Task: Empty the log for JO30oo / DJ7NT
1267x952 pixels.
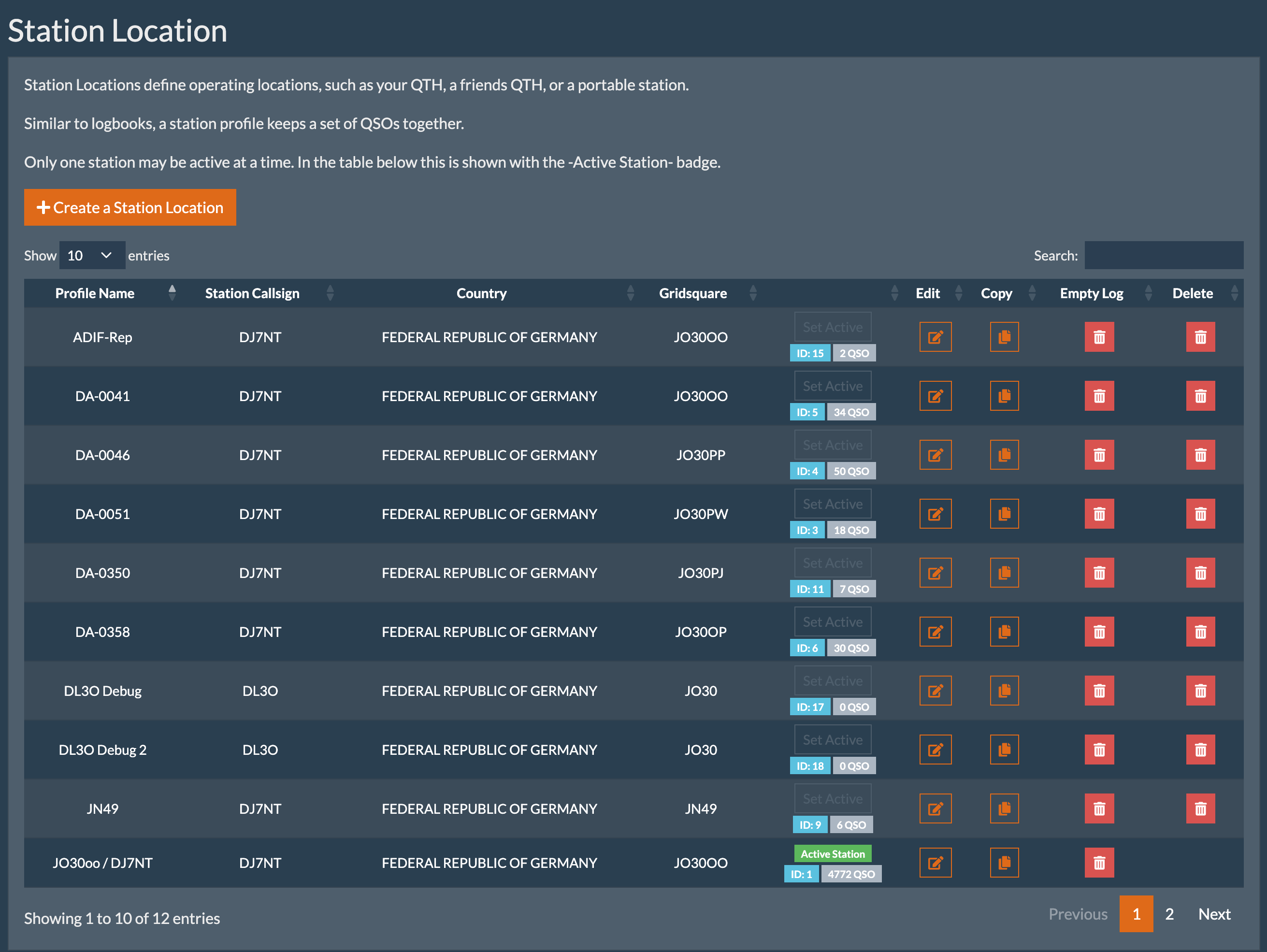Action: pos(1099,863)
